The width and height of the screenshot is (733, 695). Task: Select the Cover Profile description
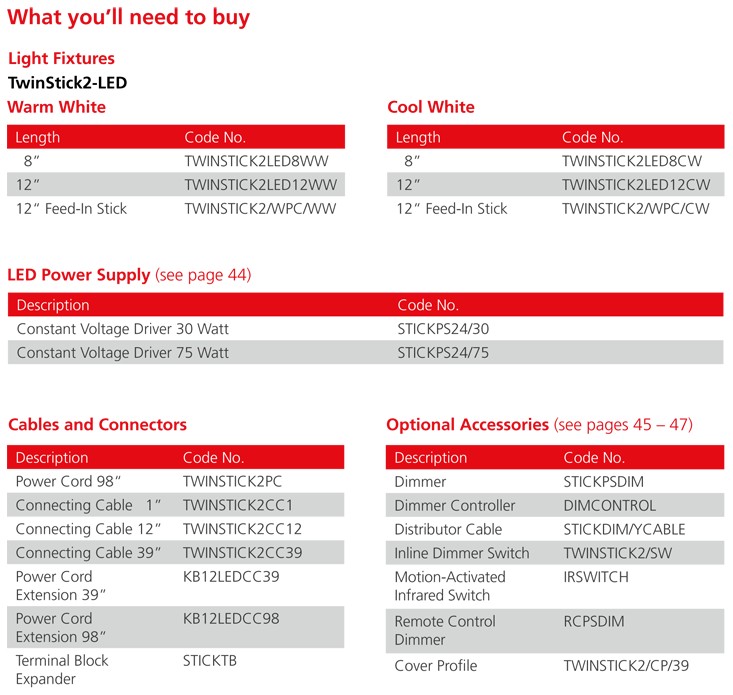pyautogui.click(x=436, y=666)
